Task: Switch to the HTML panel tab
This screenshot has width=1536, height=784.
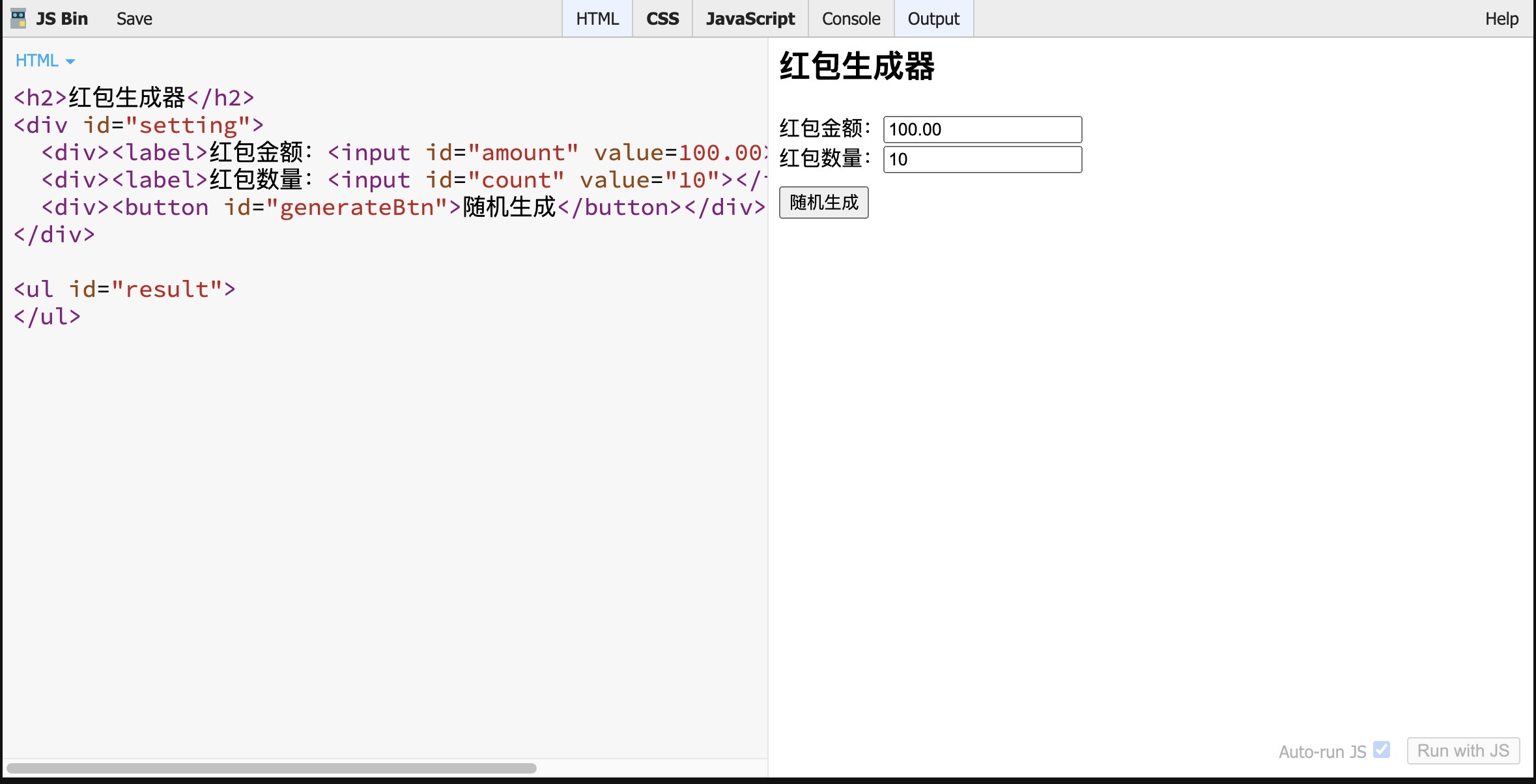Action: [597, 18]
